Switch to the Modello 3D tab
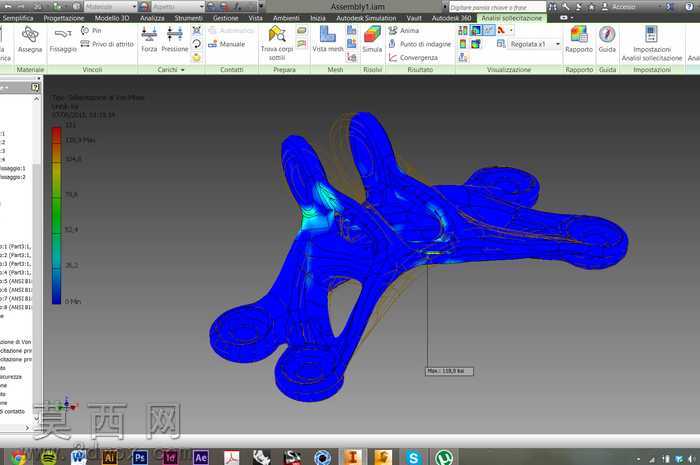This screenshot has height=465, width=700. pyautogui.click(x=112, y=18)
